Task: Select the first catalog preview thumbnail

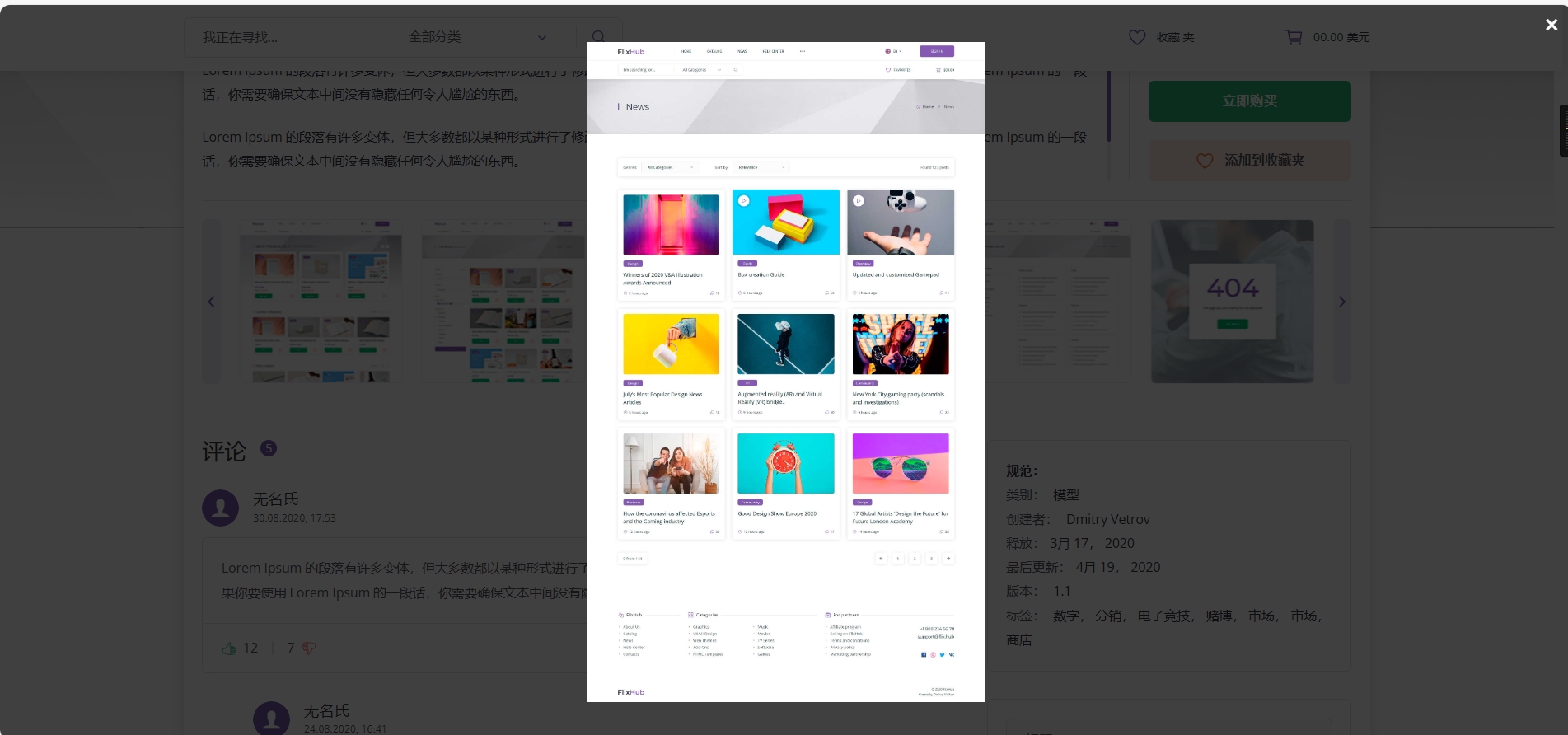Action: 321,302
